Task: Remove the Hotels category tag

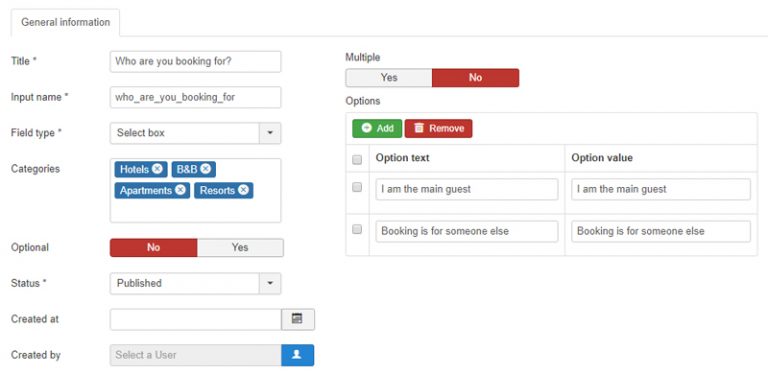Action: tap(157, 169)
